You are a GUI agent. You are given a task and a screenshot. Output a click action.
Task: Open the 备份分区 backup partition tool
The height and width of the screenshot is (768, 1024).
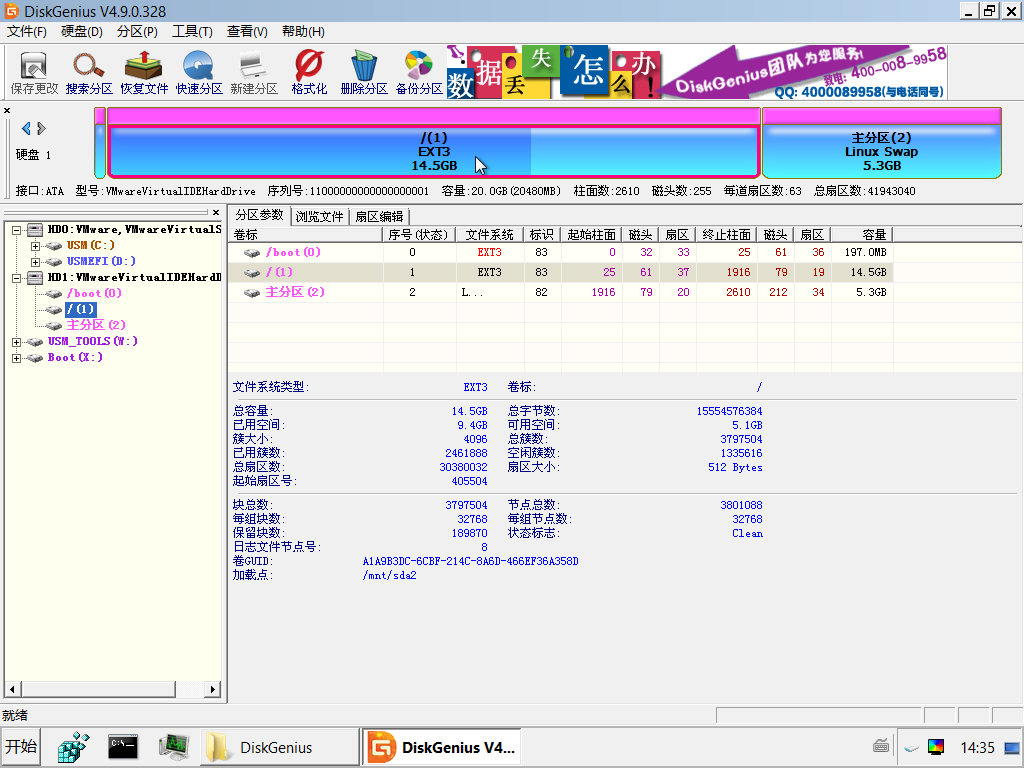[x=419, y=72]
